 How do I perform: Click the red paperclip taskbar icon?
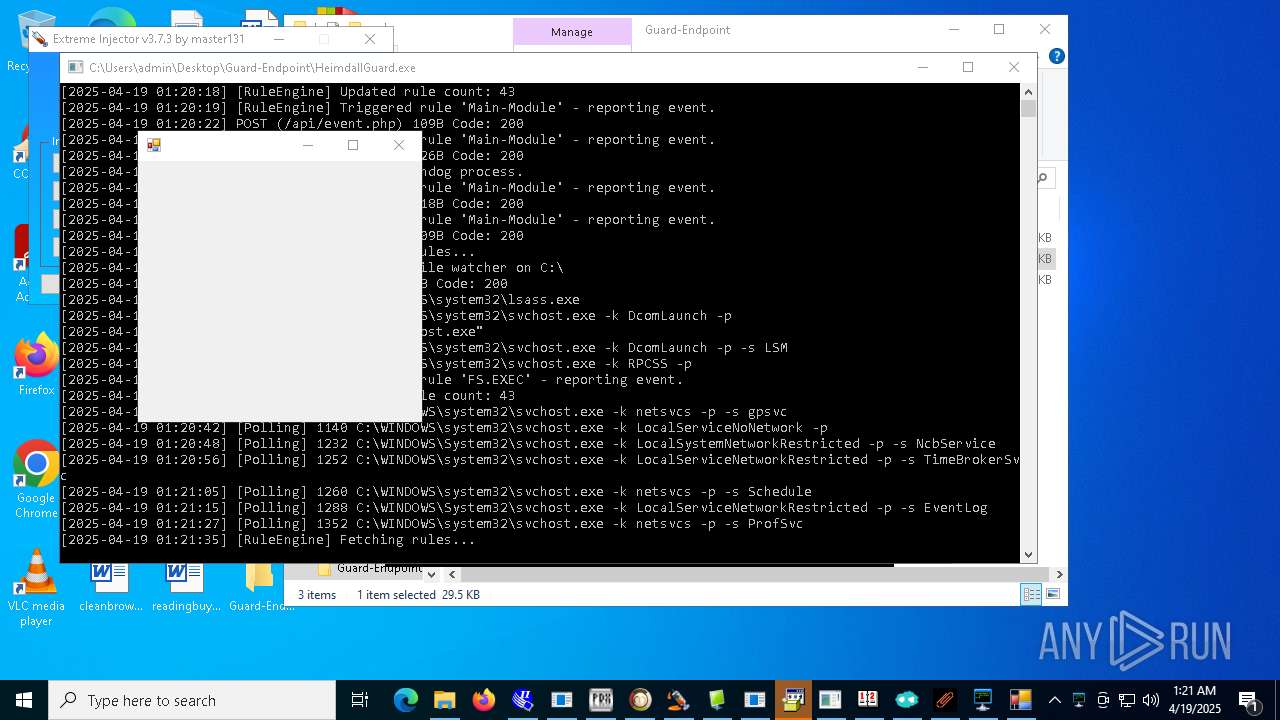point(944,700)
